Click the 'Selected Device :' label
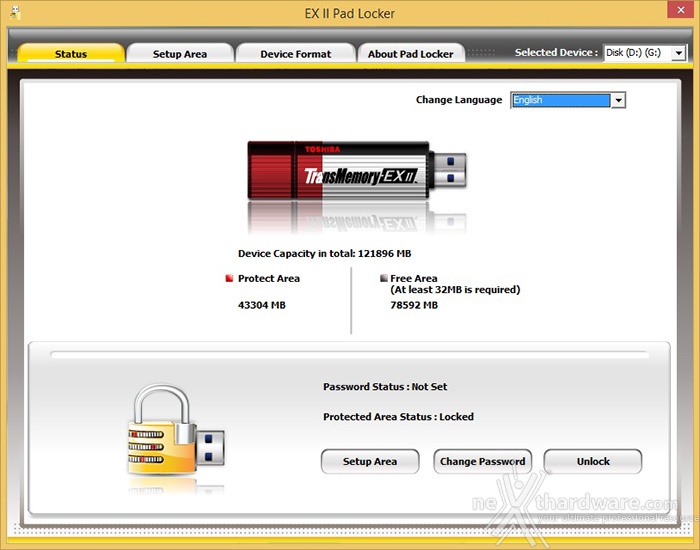The width and height of the screenshot is (700, 550). click(556, 53)
